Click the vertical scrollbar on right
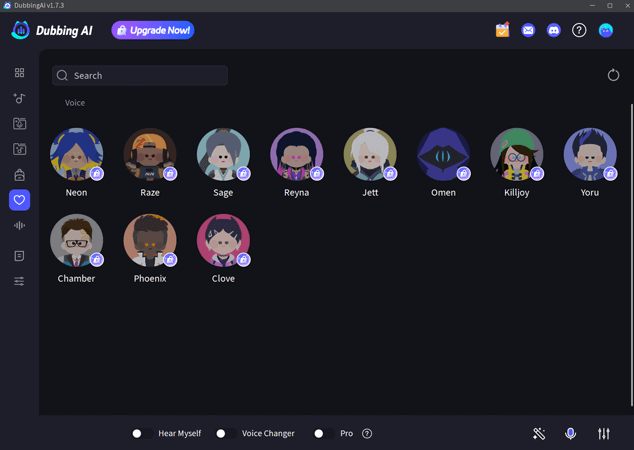 (632, 255)
